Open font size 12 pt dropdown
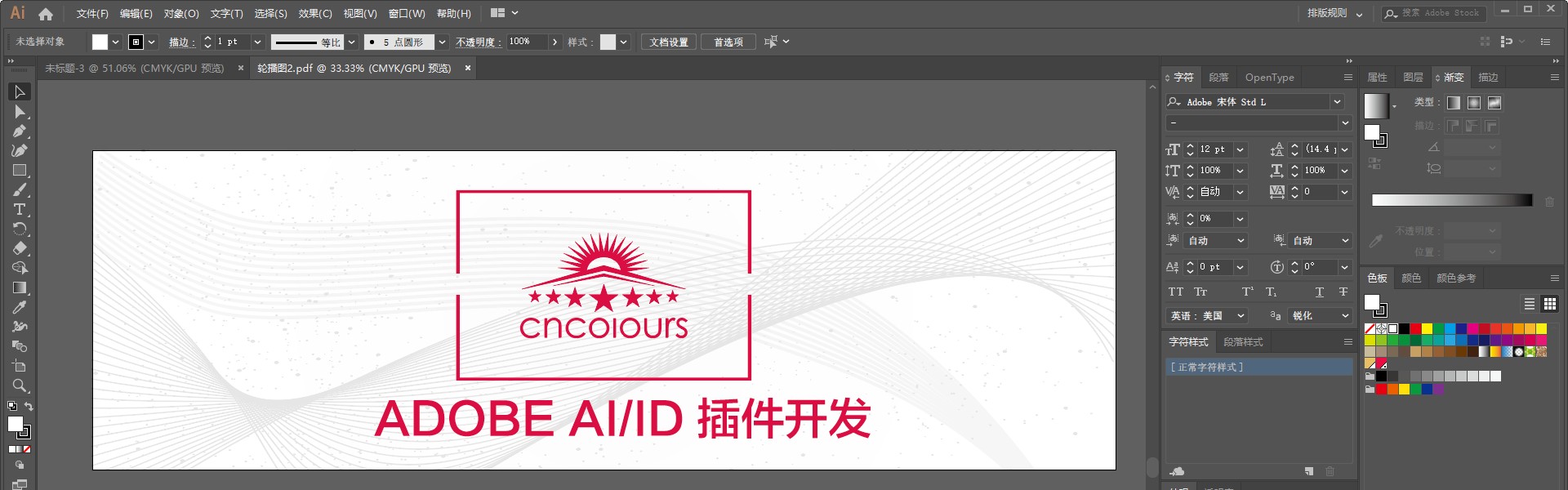Screen dimensions: 1568x490 1240,149
